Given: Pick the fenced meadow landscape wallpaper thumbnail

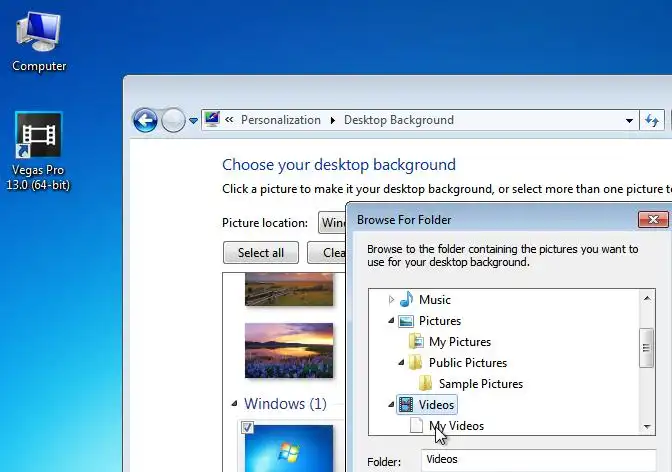Looking at the screenshot, I should [289, 289].
